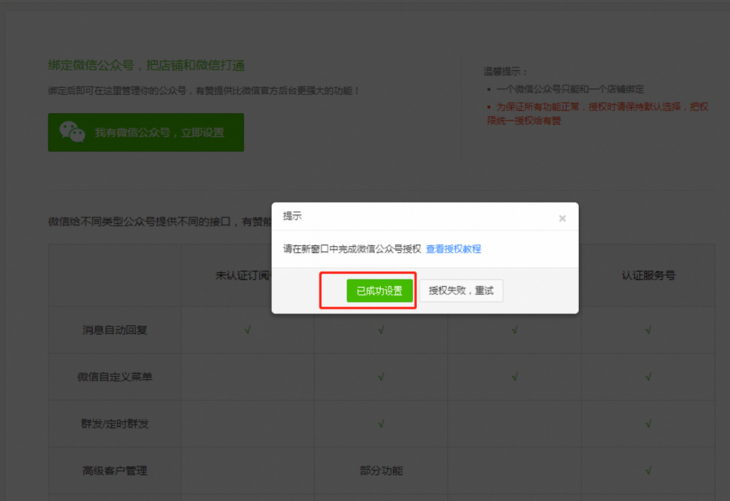Click the red tip about 授权时请保持默认选择
The width and height of the screenshot is (730, 501).
[598, 114]
